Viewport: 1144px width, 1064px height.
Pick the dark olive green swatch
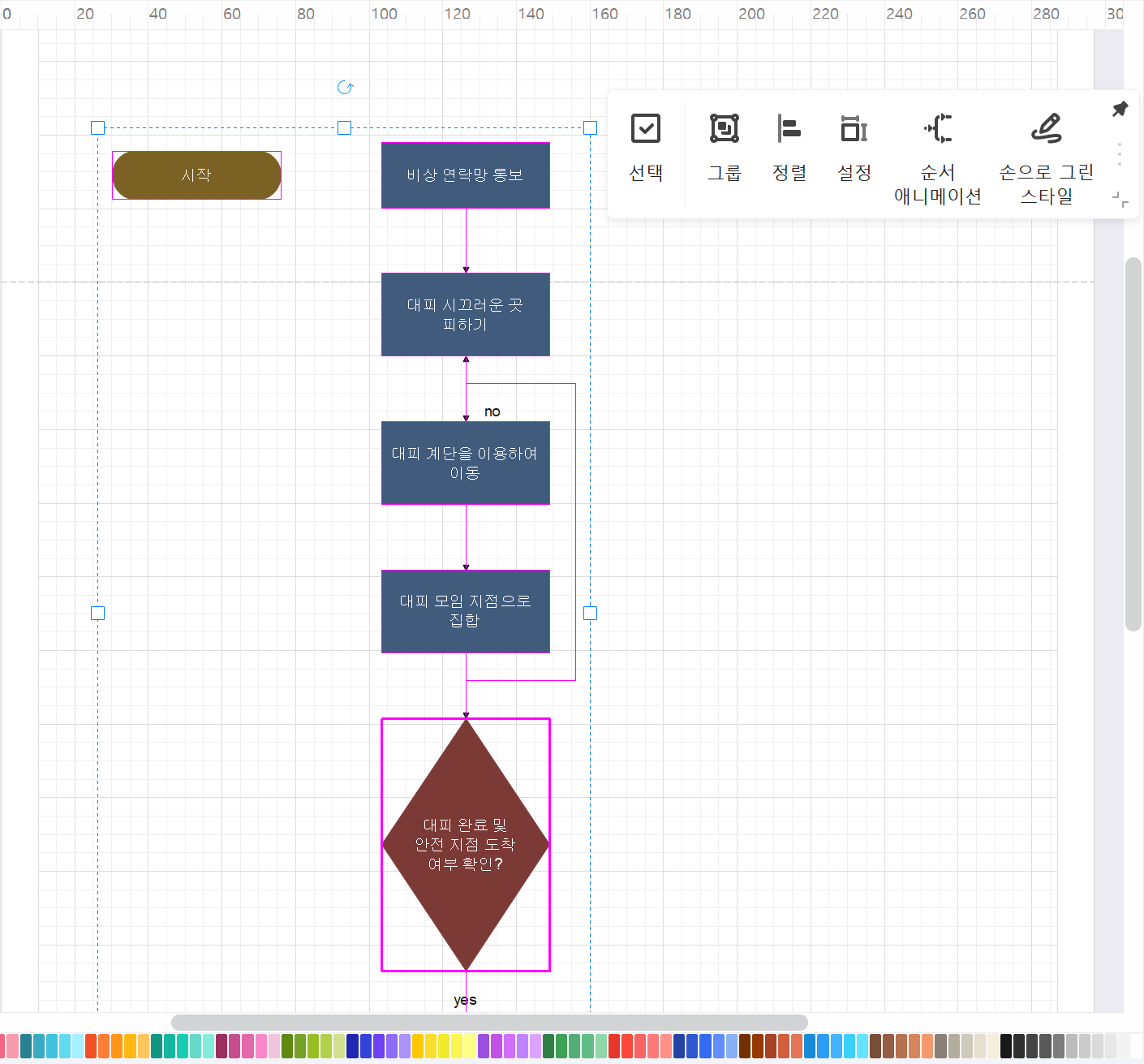(x=287, y=1045)
